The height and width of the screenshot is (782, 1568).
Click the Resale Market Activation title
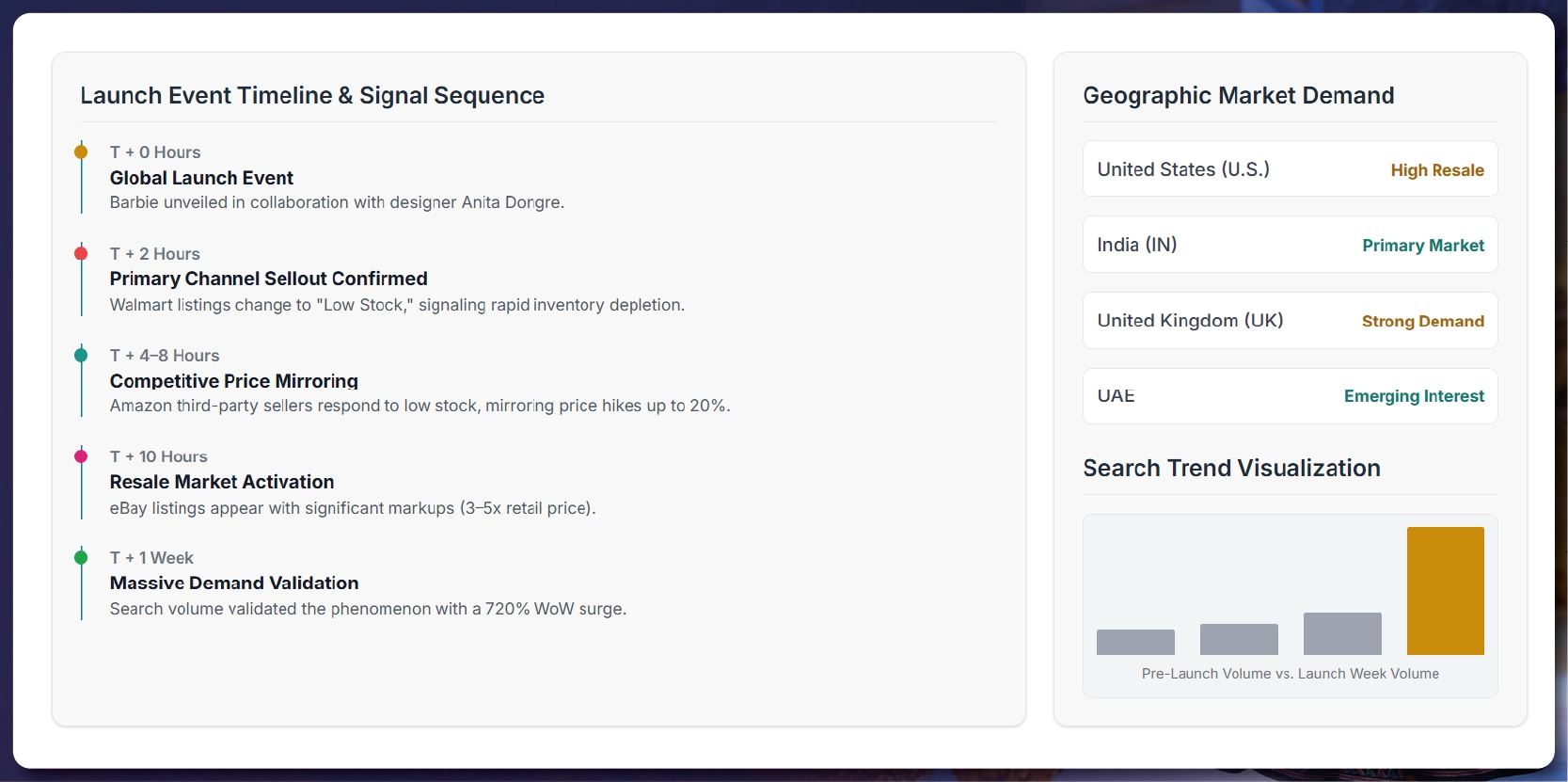[221, 482]
